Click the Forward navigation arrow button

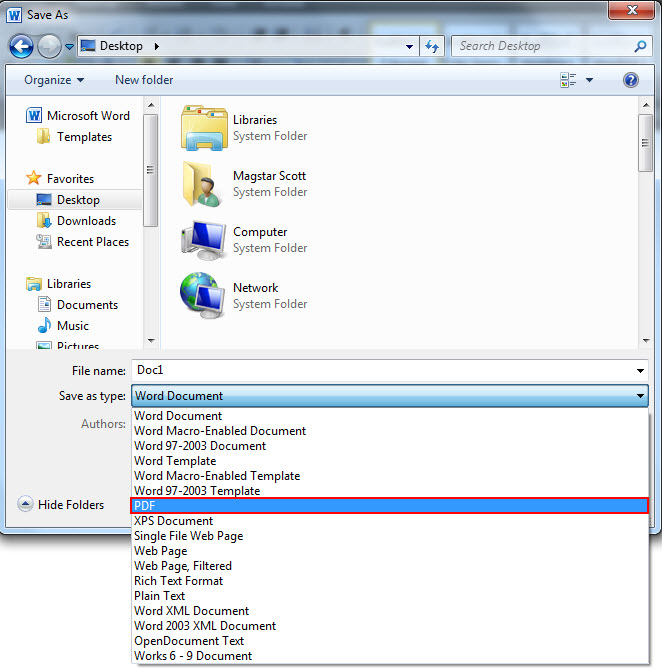49,46
